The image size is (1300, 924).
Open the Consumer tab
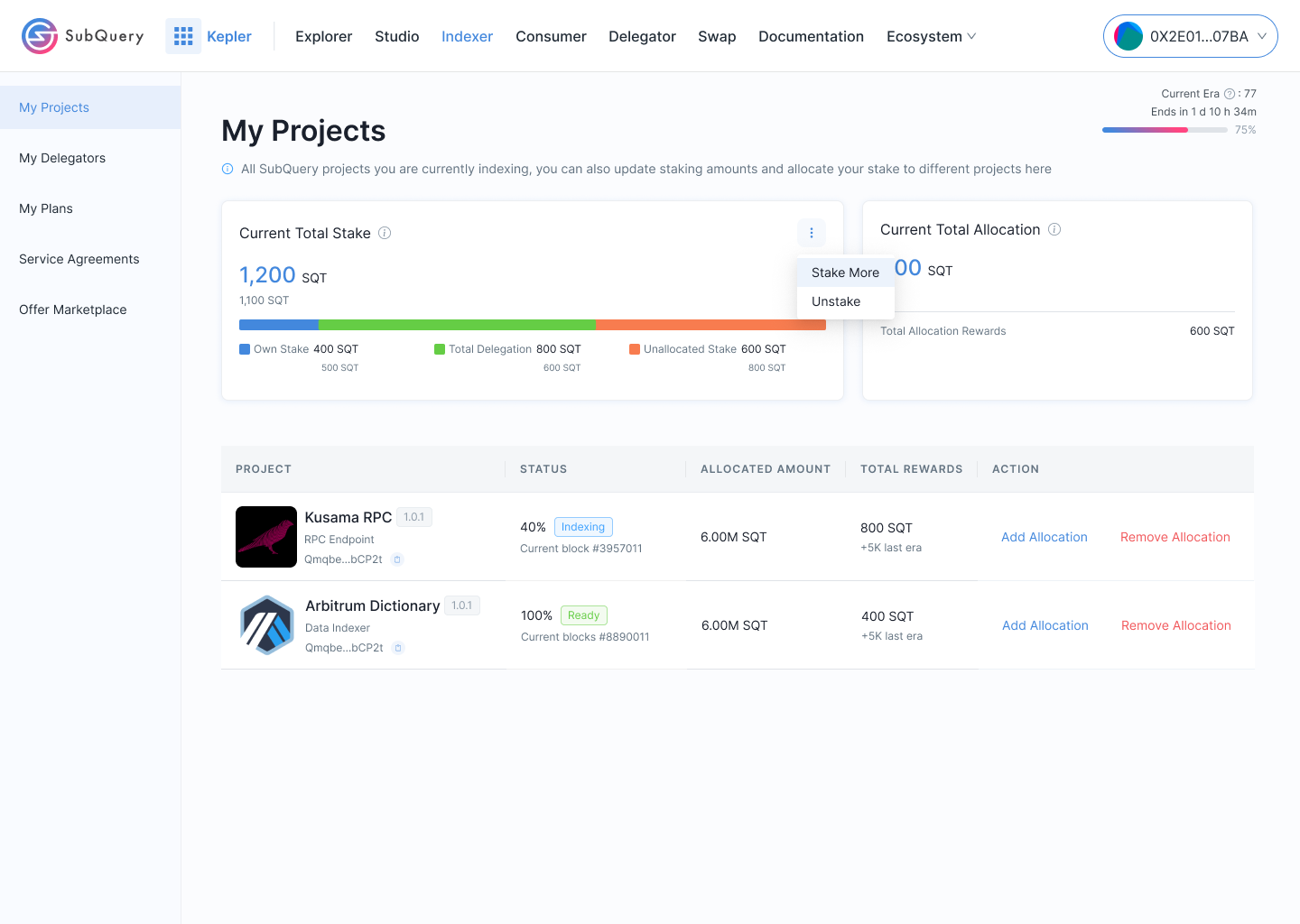pyautogui.click(x=551, y=36)
